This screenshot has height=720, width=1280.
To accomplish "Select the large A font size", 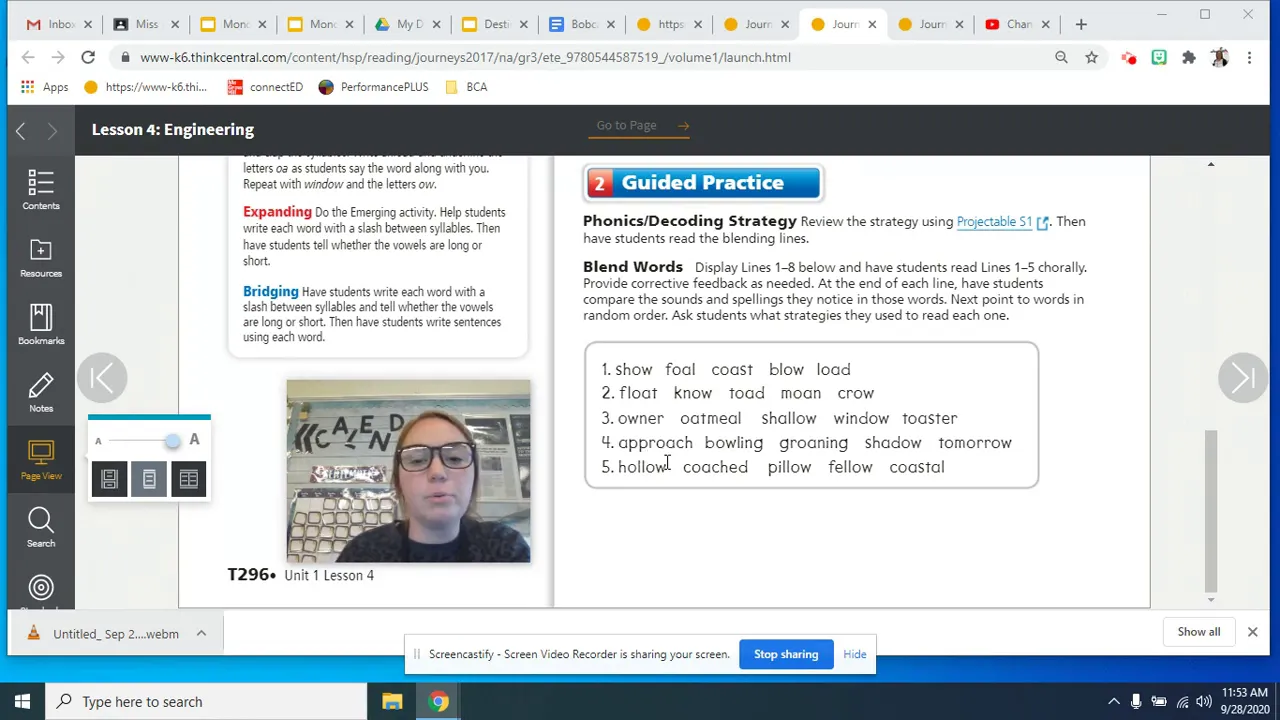I will pyautogui.click(x=194, y=440).
